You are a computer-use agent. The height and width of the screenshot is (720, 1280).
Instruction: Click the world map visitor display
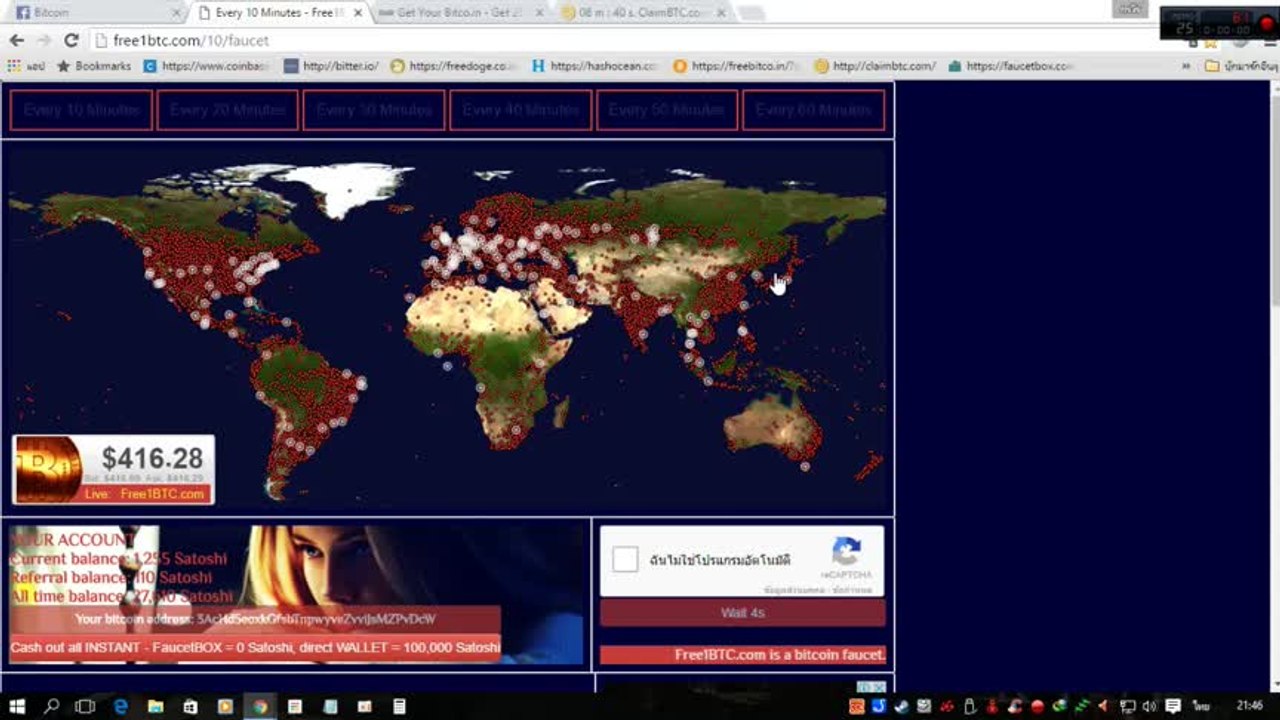click(447, 328)
